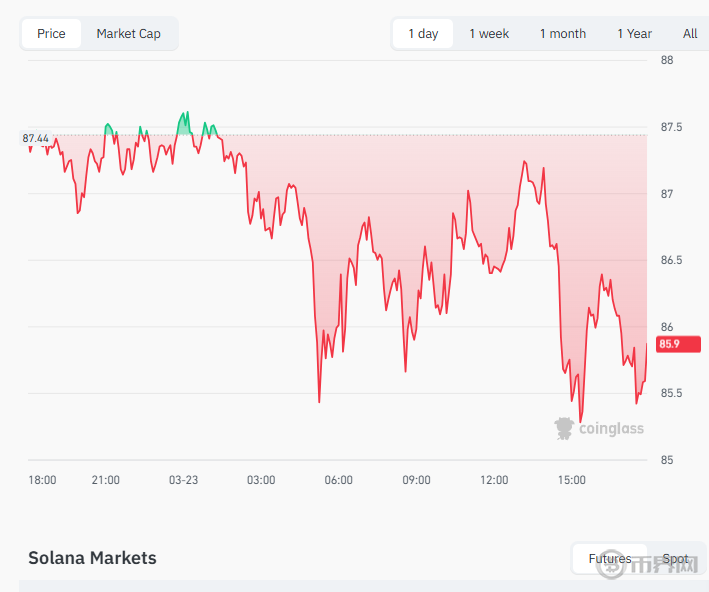Select the Price tab

51,33
